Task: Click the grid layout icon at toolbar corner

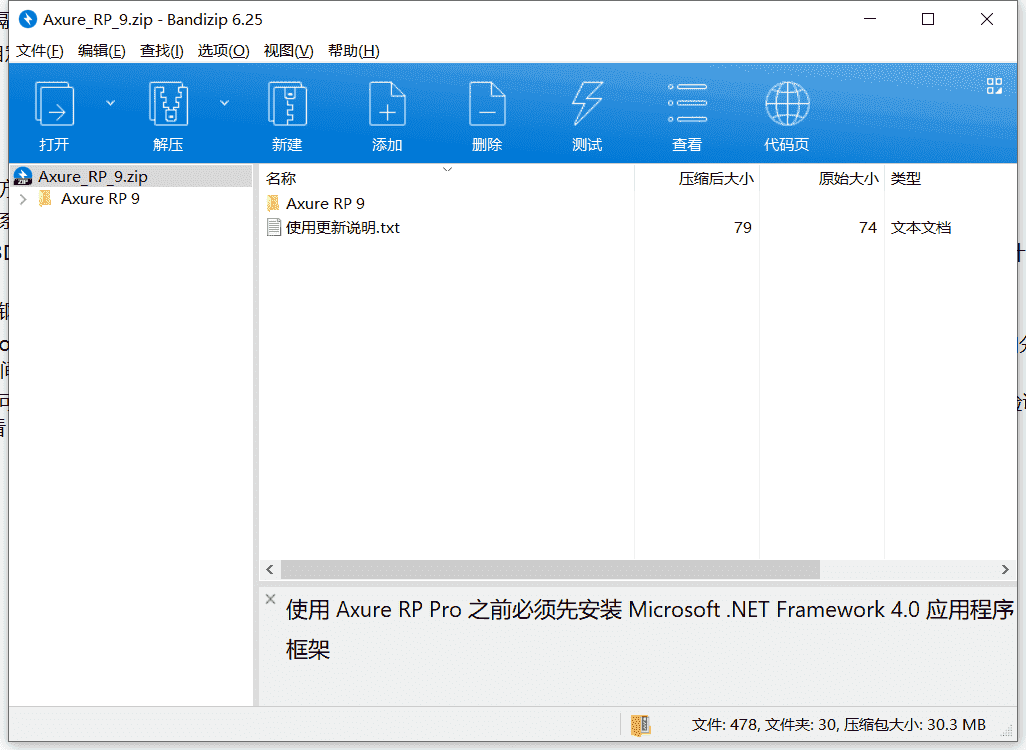Action: [x=995, y=86]
